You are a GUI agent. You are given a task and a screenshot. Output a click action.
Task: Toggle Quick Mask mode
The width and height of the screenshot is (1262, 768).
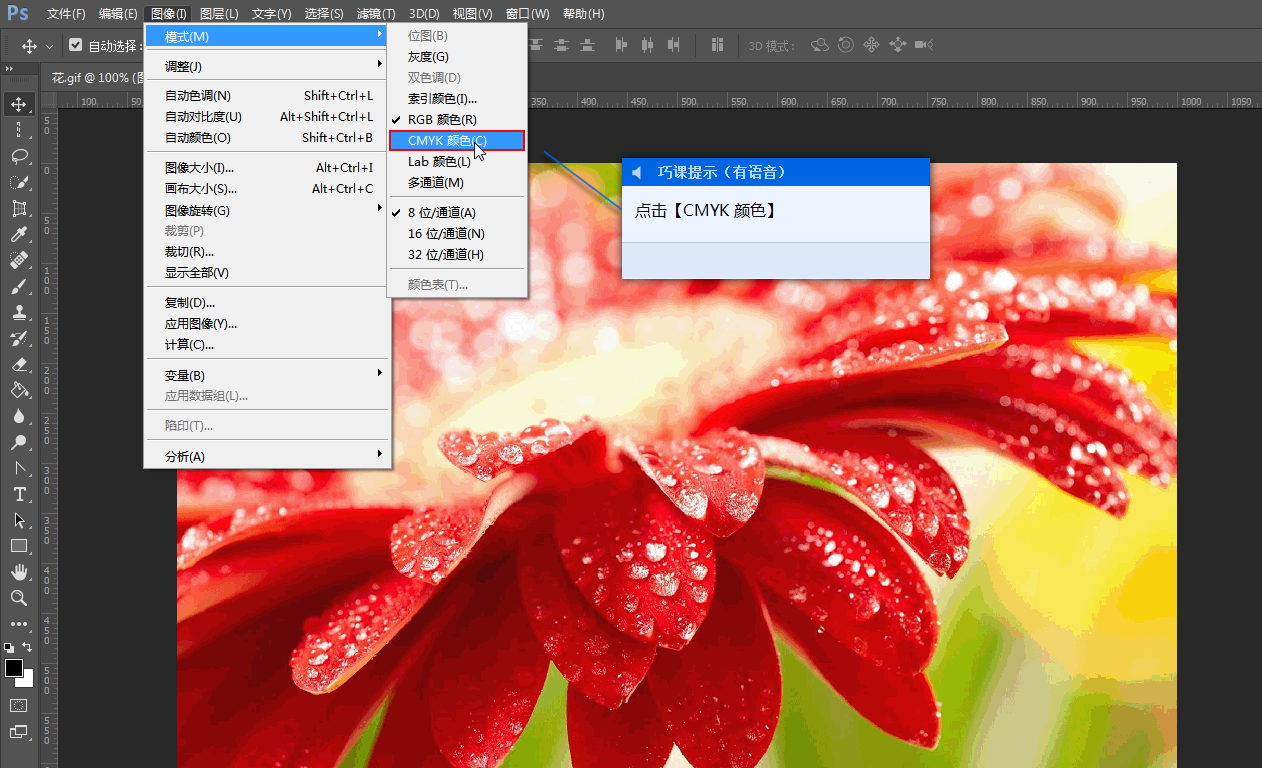pyautogui.click(x=19, y=704)
